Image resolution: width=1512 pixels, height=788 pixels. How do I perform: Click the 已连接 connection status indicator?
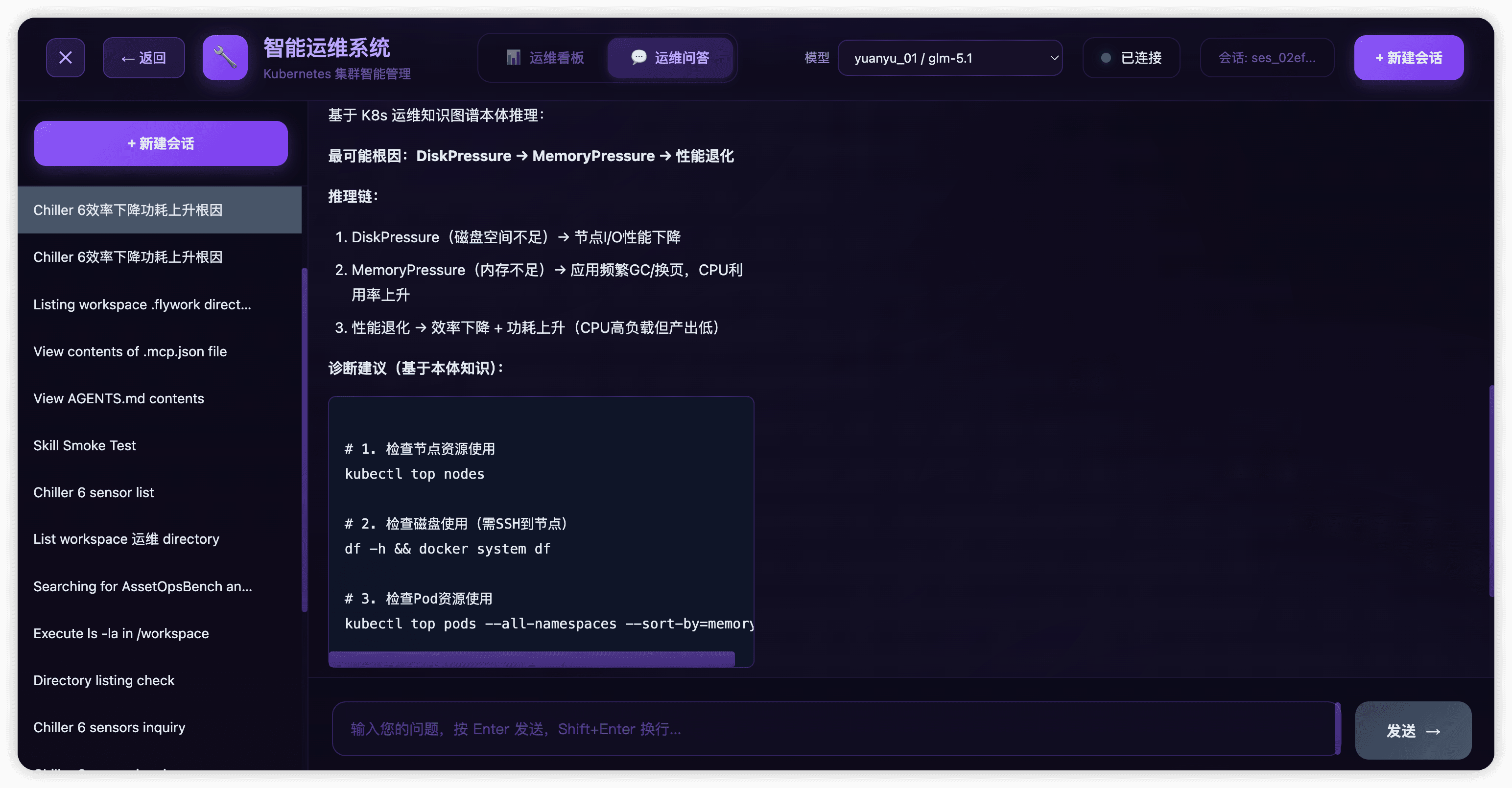click(1131, 57)
